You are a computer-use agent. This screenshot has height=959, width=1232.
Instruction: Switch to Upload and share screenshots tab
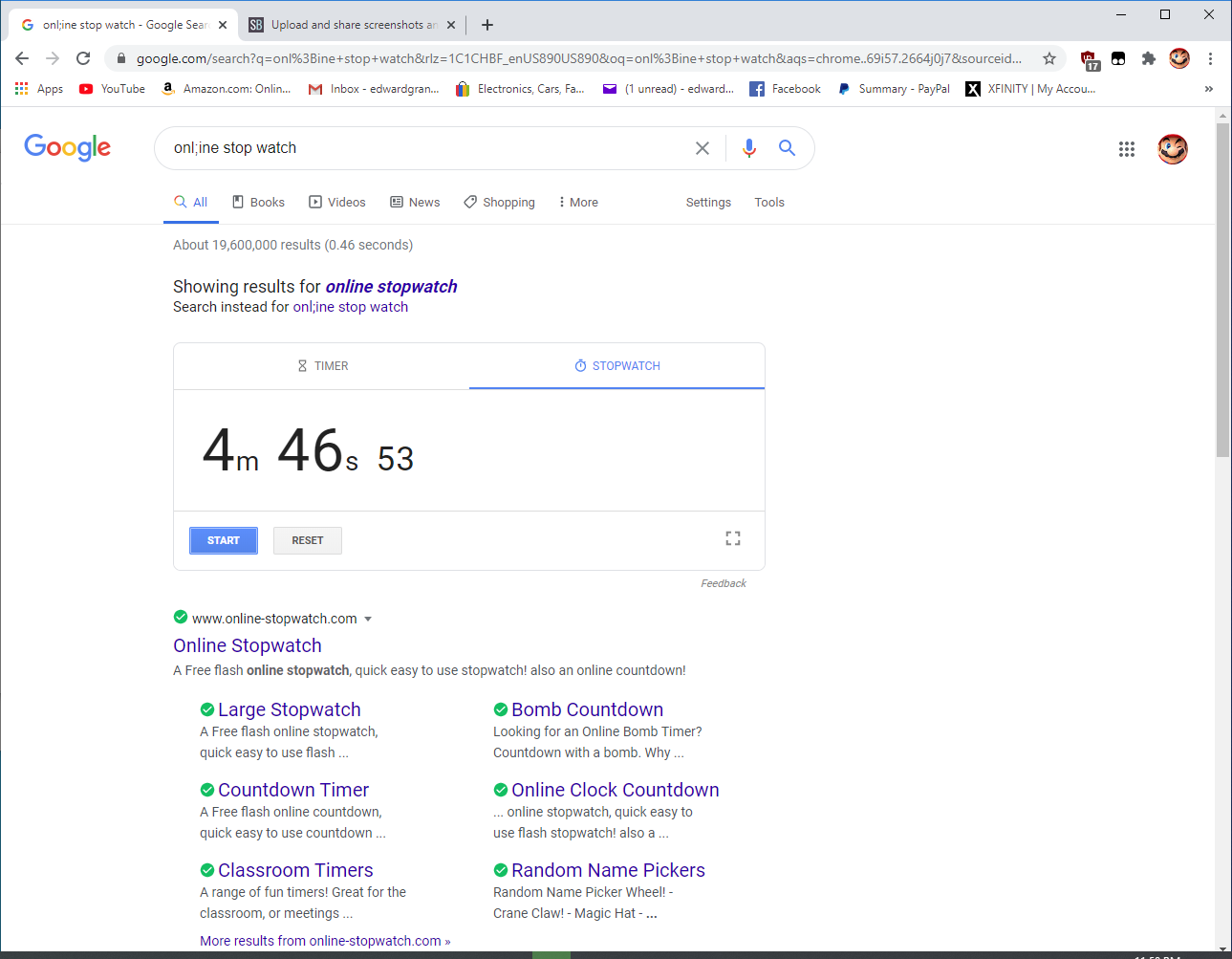[350, 25]
